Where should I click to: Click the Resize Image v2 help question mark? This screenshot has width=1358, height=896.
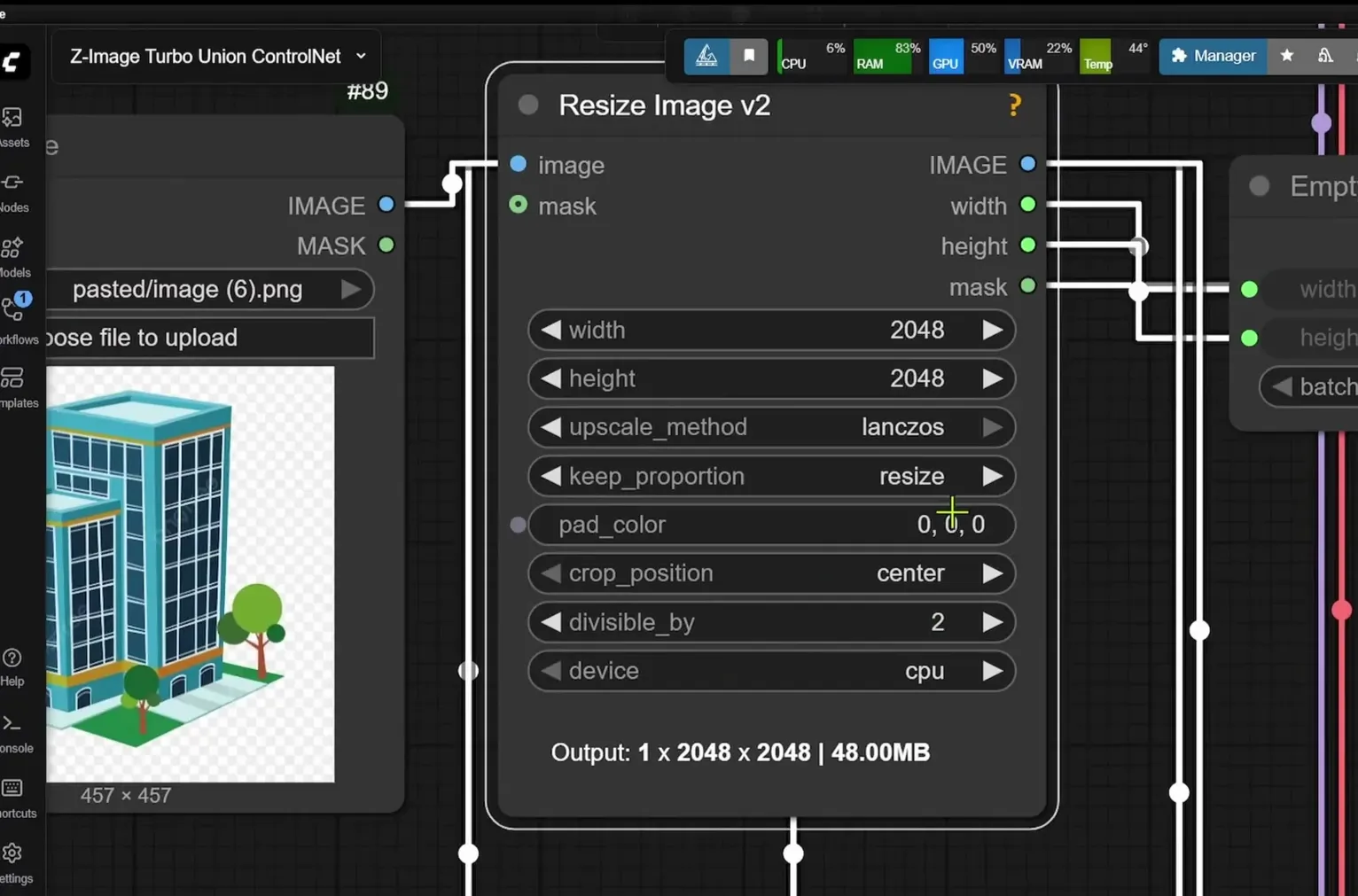(1013, 105)
